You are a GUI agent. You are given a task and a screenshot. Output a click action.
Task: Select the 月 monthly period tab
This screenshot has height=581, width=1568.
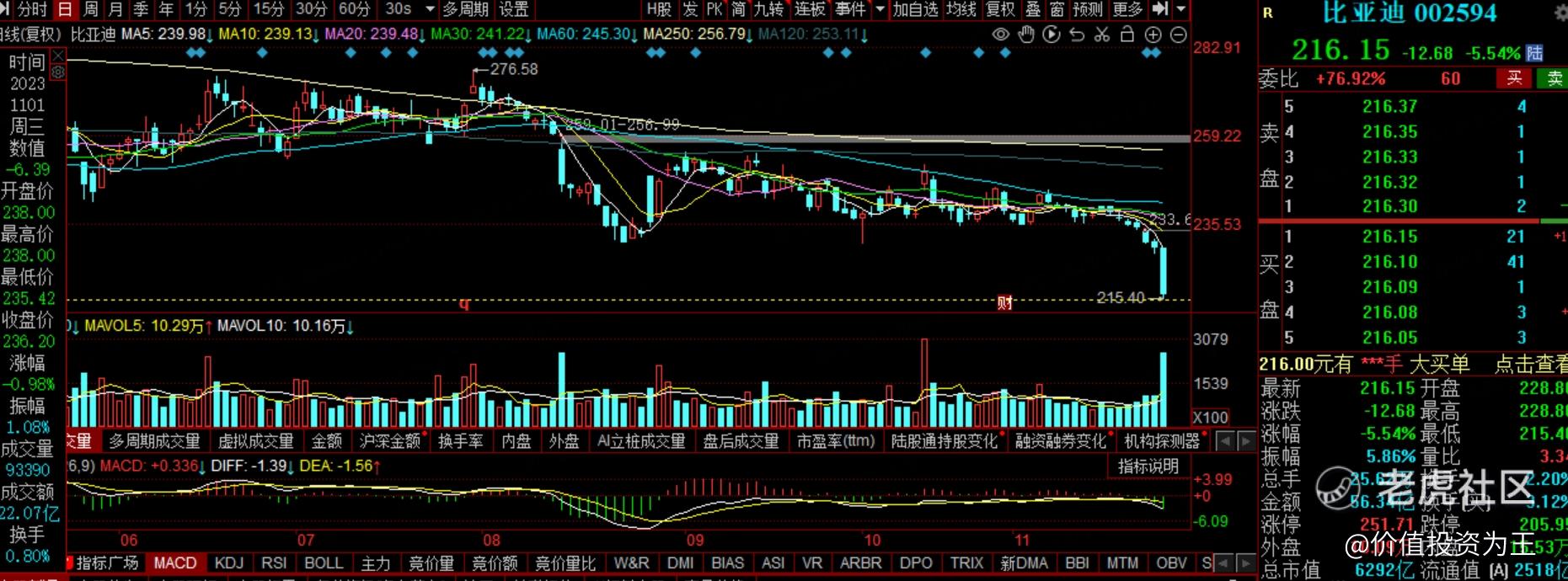click(x=116, y=9)
